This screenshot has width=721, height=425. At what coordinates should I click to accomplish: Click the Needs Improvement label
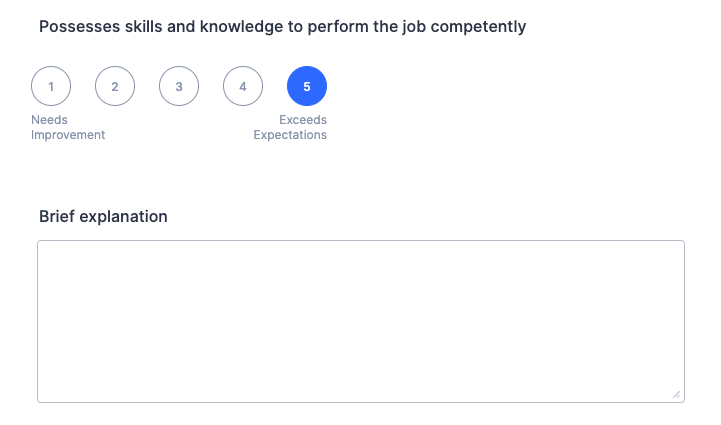pyautogui.click(x=67, y=127)
